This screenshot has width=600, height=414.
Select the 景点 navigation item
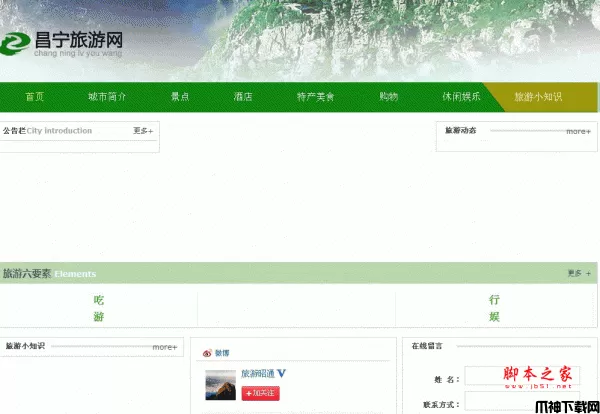(180, 97)
